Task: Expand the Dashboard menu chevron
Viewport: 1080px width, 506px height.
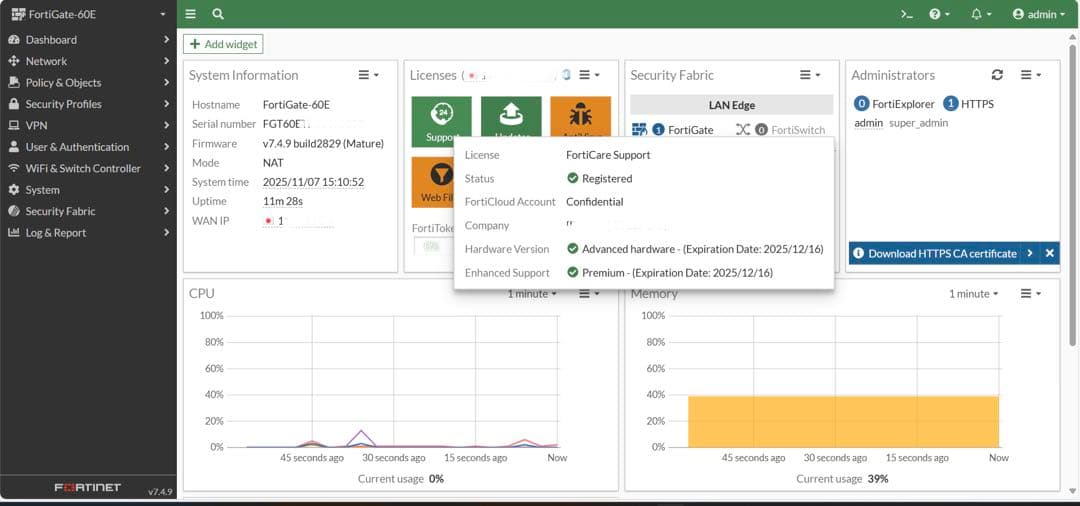Action: tap(166, 40)
